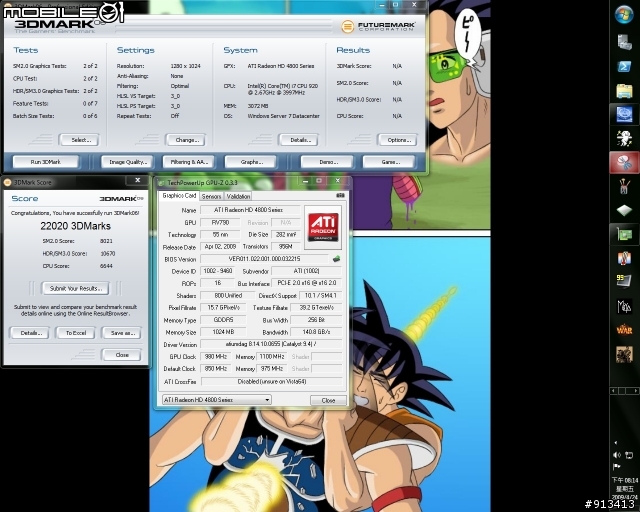This screenshot has height=512, width=640.
Task: Switch to the Graphics Card tab
Action: pyautogui.click(x=179, y=196)
